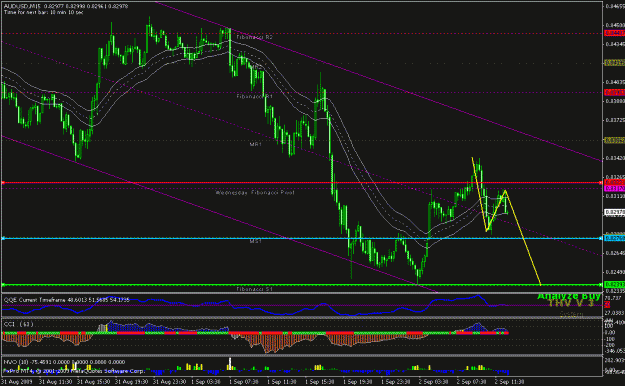Click the '1 Sep 19:30' time axis label
625x386 pixels.
point(358,382)
